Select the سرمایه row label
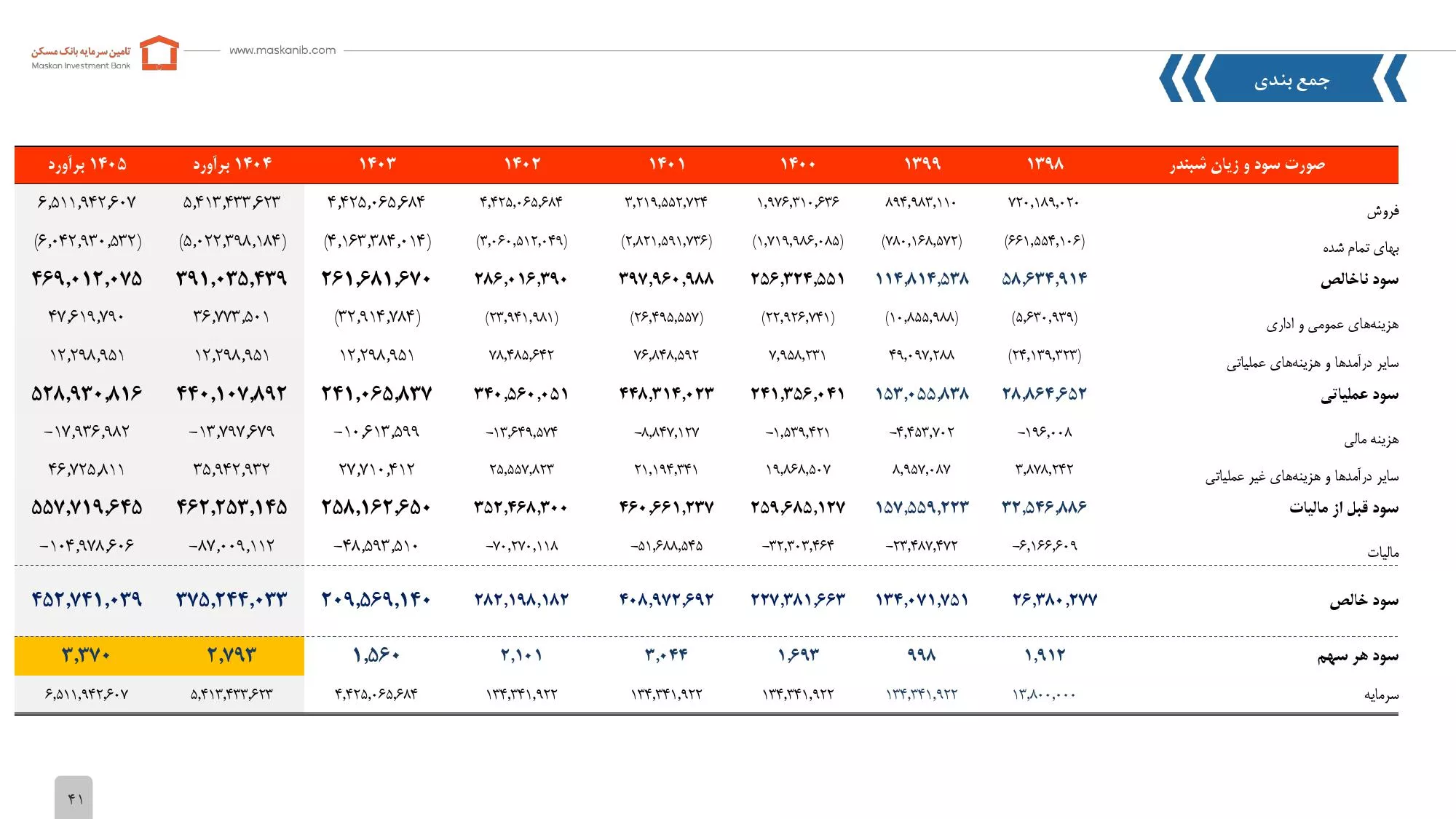 [1381, 695]
